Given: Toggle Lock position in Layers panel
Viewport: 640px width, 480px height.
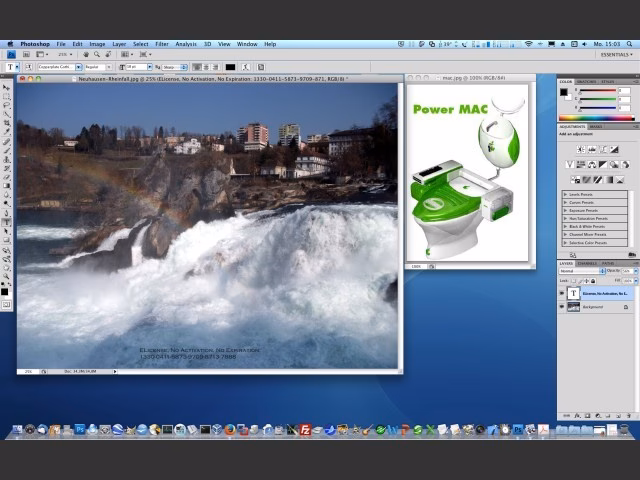Looking at the screenshot, I should 587,281.
